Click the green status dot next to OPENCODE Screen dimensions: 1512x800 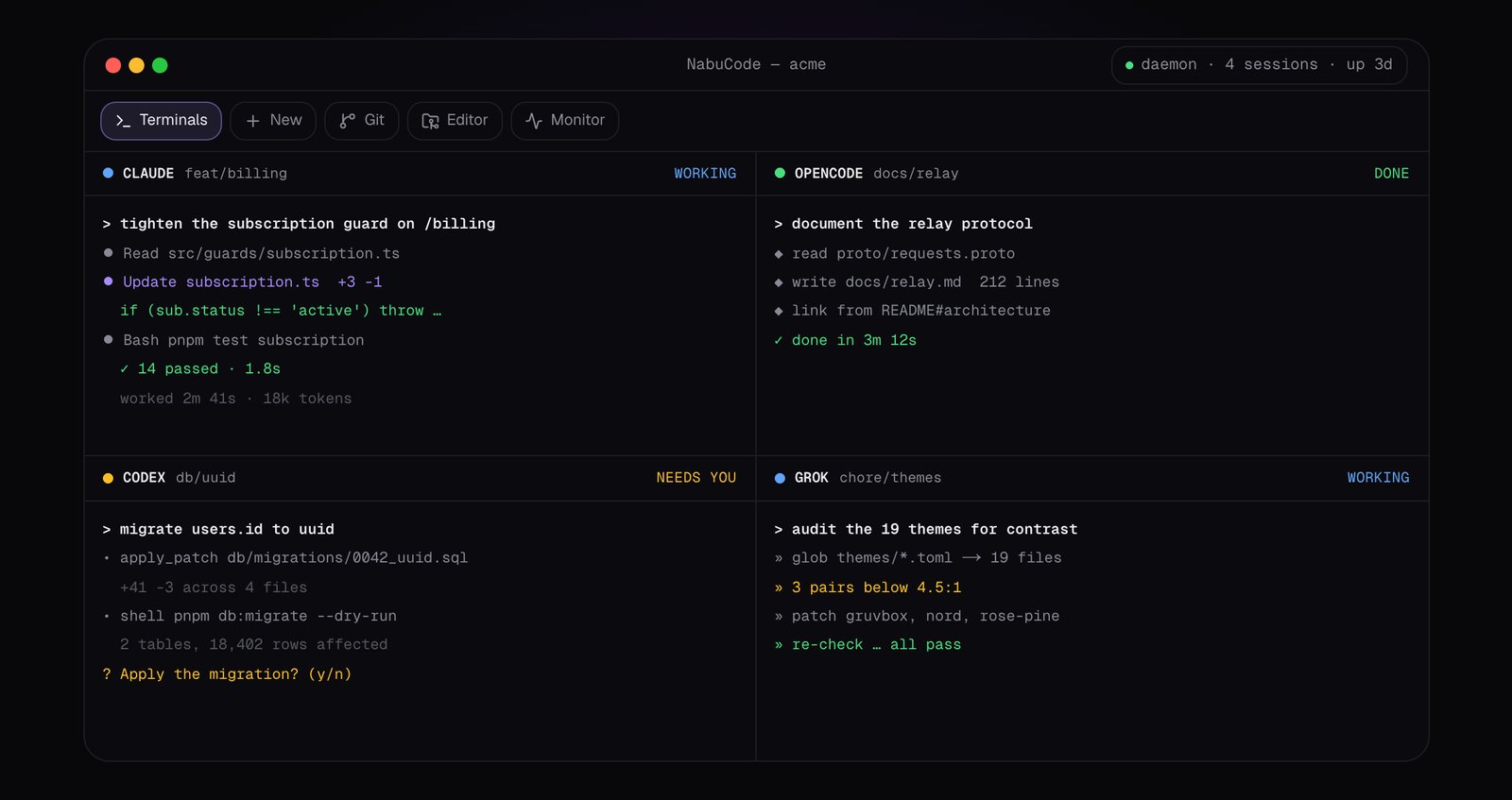click(780, 173)
